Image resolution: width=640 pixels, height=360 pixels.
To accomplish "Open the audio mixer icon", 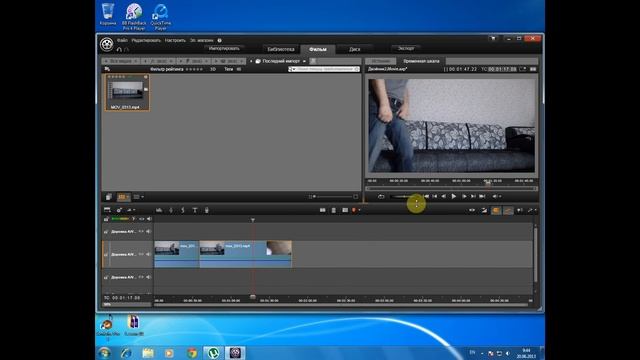I will pyautogui.click(x=159, y=210).
